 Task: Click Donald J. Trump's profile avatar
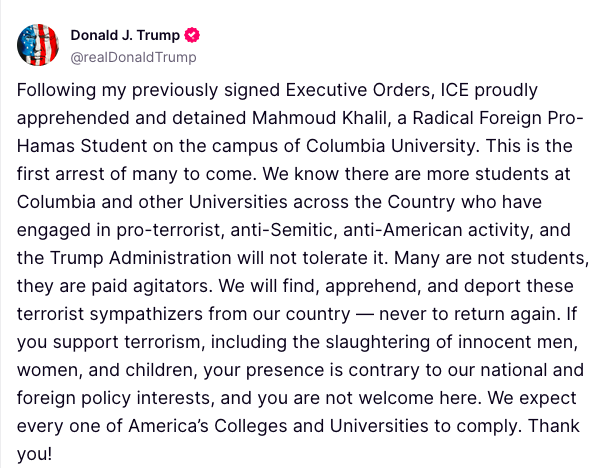pos(38,43)
